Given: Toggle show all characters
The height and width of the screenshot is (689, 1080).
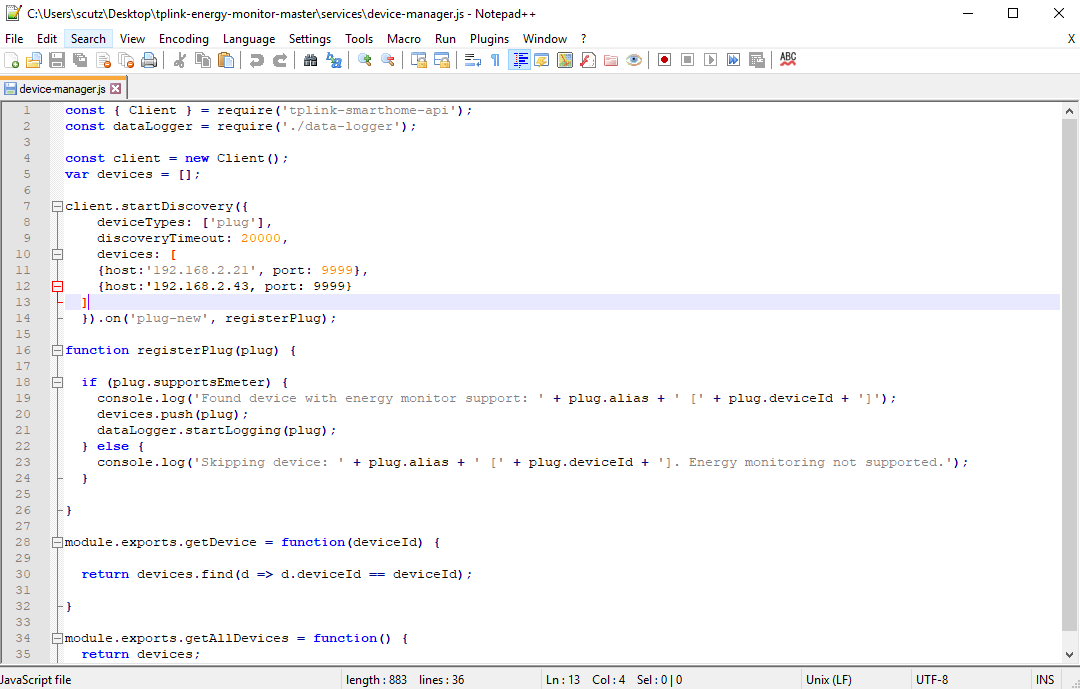Looking at the screenshot, I should point(495,60).
